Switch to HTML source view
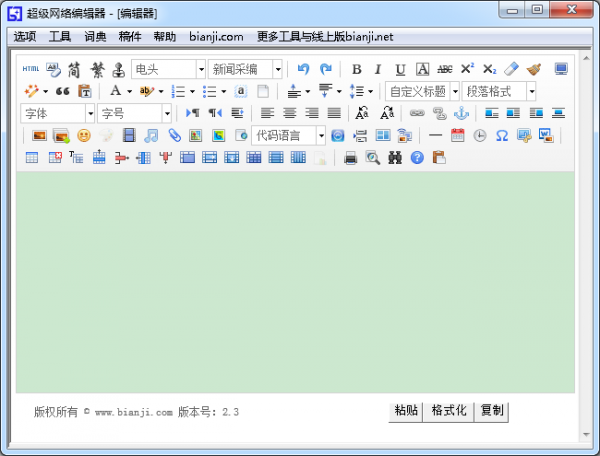The image size is (600, 456). point(31,69)
